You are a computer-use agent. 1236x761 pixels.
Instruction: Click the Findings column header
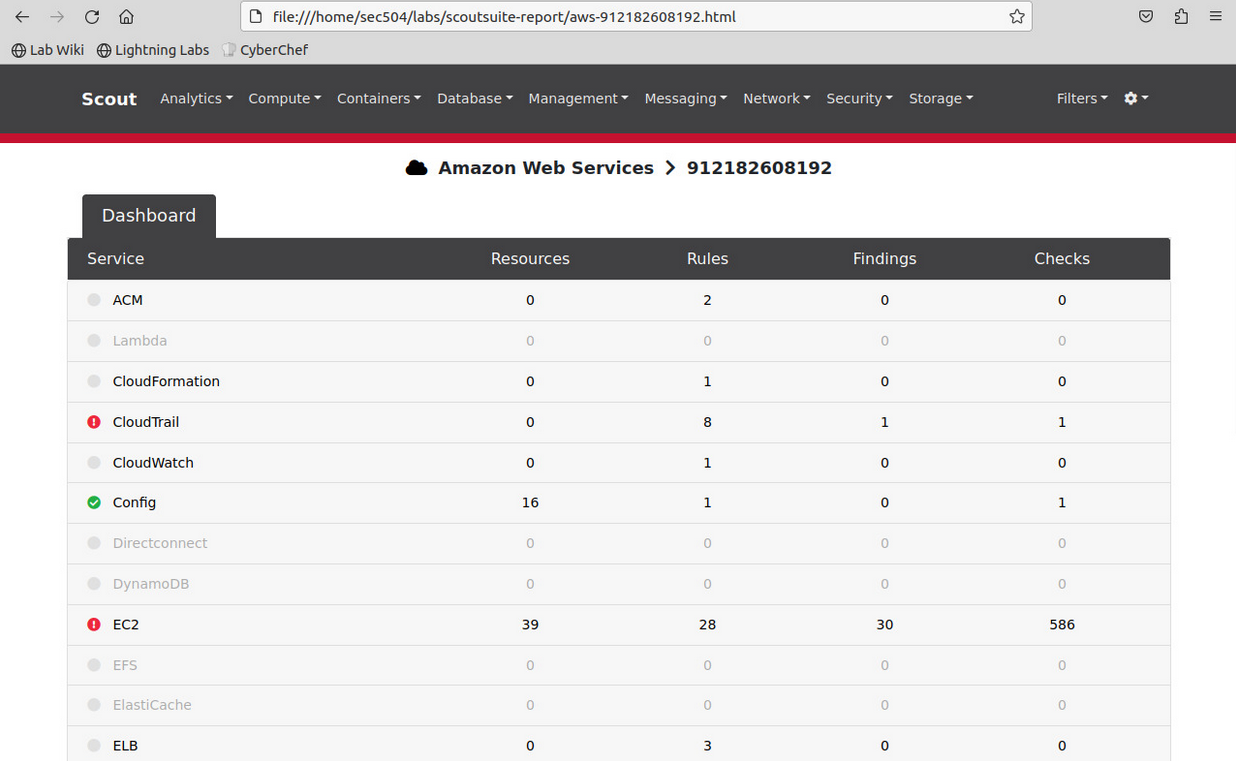click(884, 258)
